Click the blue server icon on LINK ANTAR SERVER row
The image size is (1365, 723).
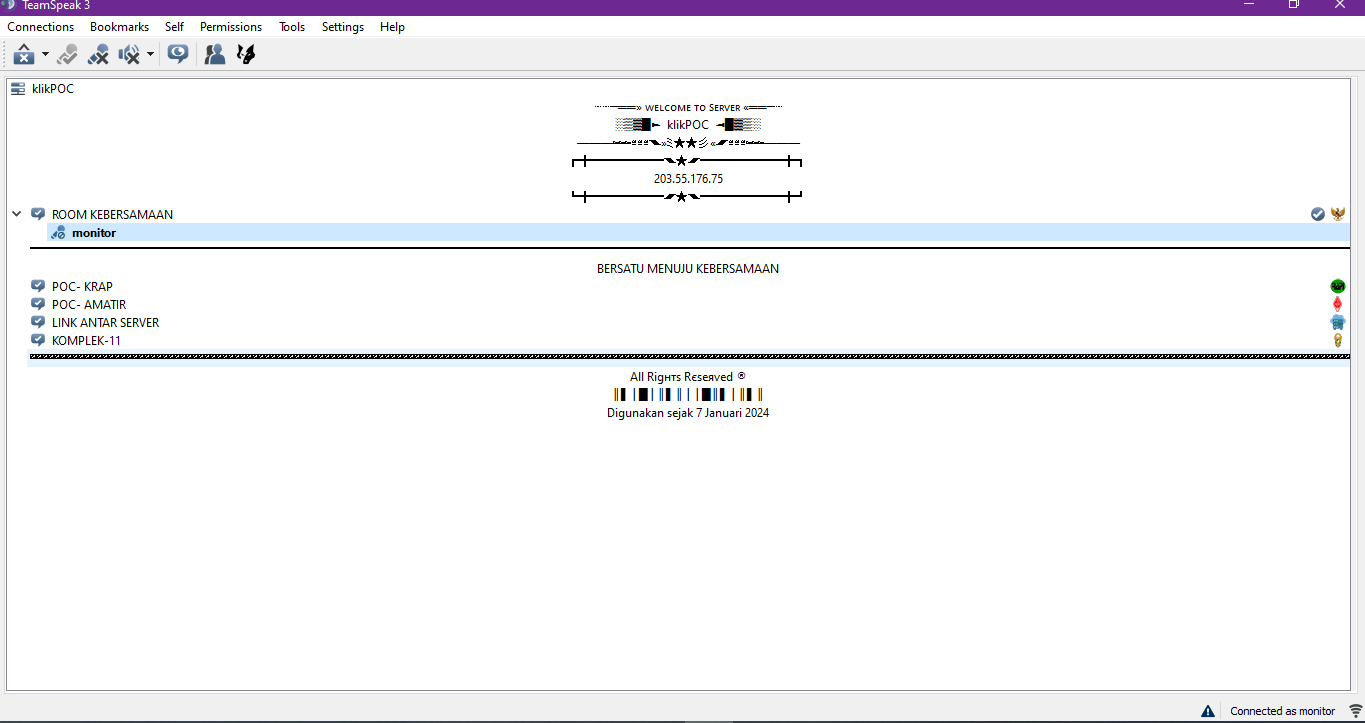pyautogui.click(x=1338, y=322)
